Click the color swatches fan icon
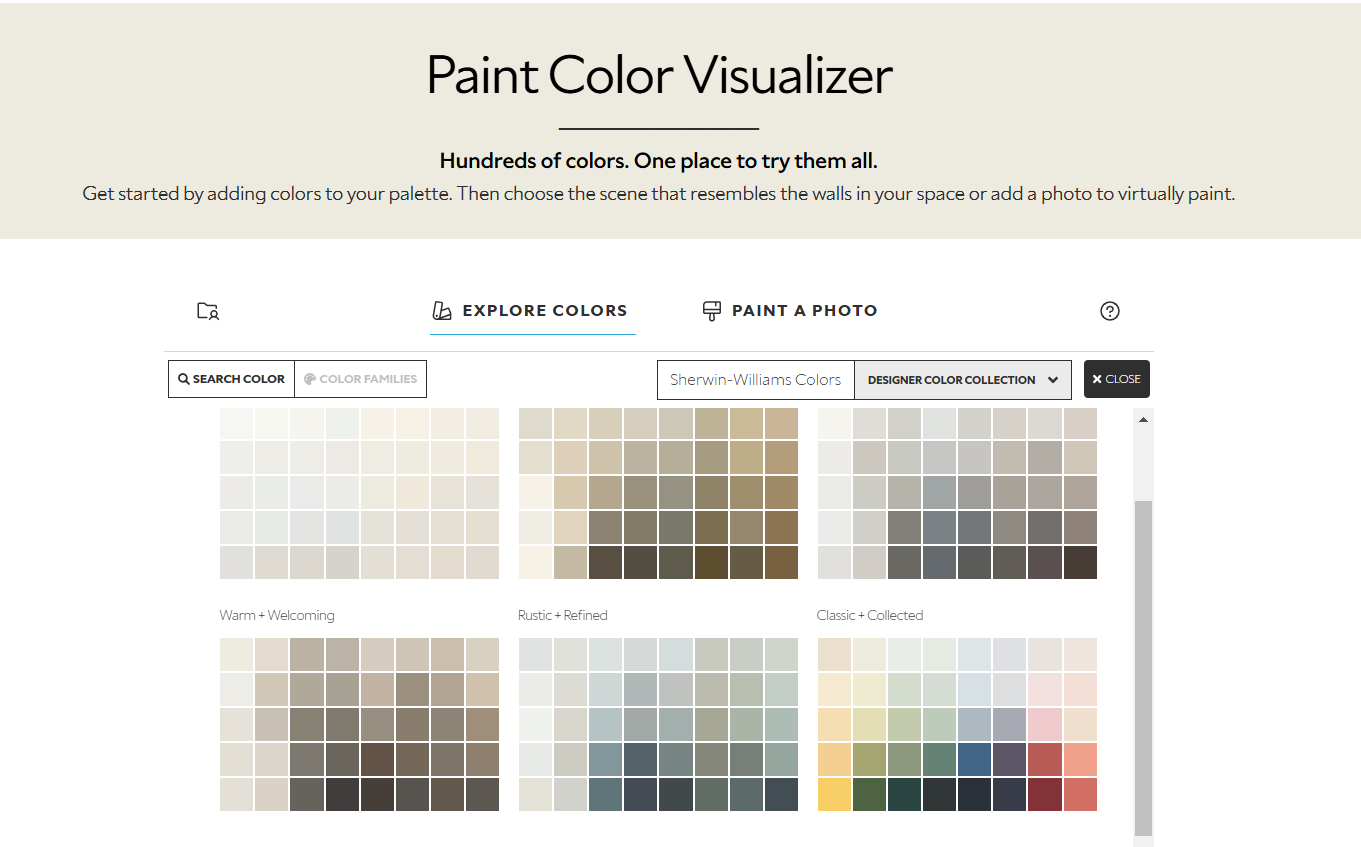Viewport: 1361px width, 847px height. (x=441, y=311)
